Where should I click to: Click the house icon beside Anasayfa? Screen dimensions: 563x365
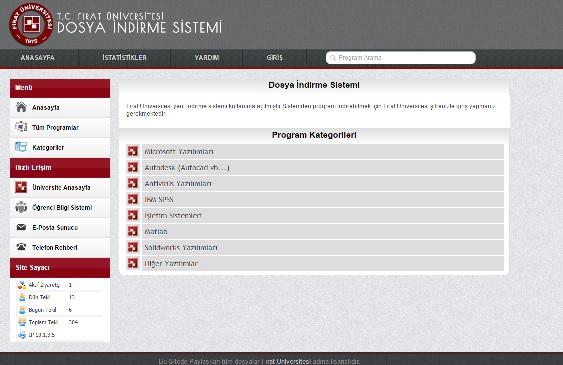(21, 107)
